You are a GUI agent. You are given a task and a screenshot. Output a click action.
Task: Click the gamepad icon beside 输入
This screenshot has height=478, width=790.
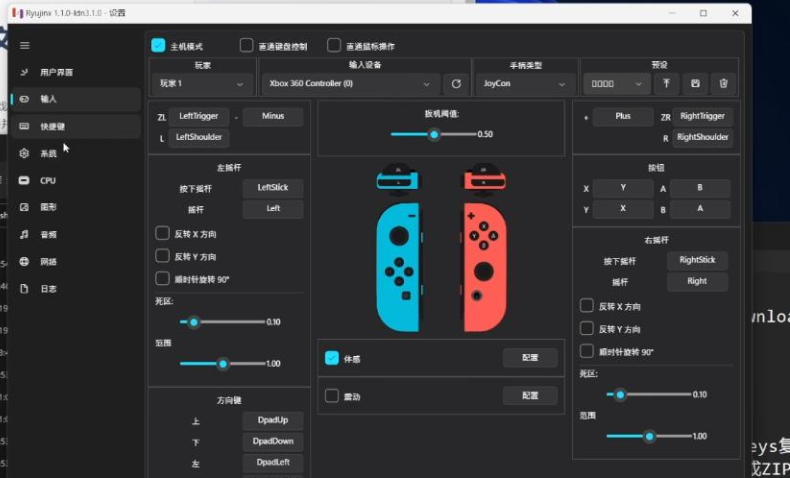click(24, 99)
